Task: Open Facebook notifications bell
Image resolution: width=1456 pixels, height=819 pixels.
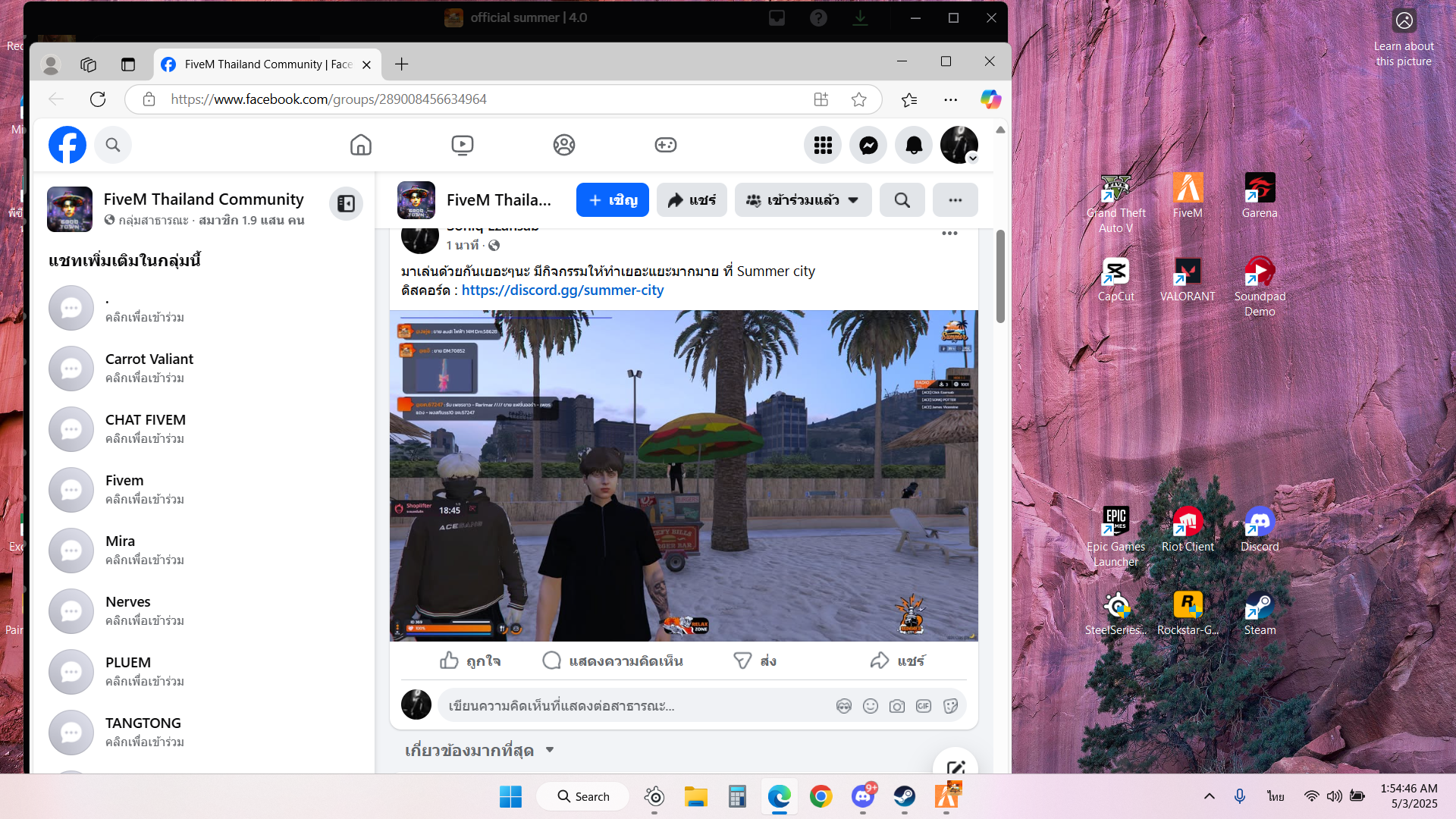Action: click(x=914, y=145)
